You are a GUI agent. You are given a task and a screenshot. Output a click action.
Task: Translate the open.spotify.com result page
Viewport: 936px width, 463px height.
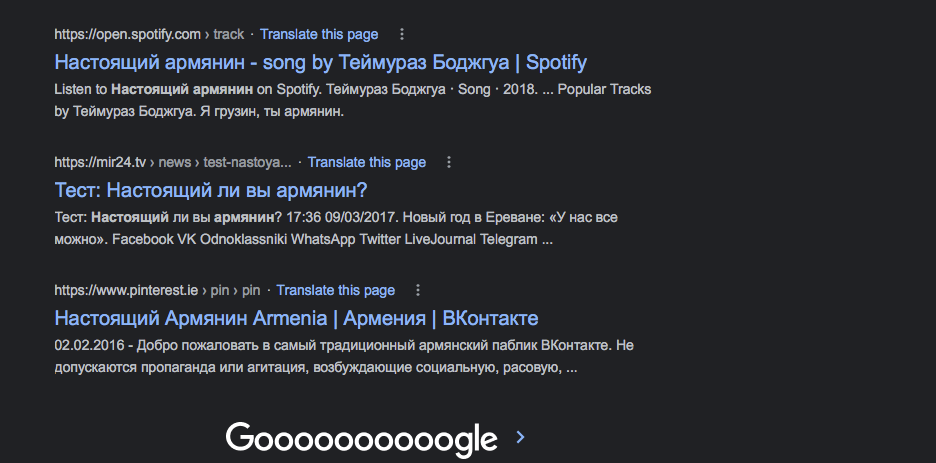[319, 35]
